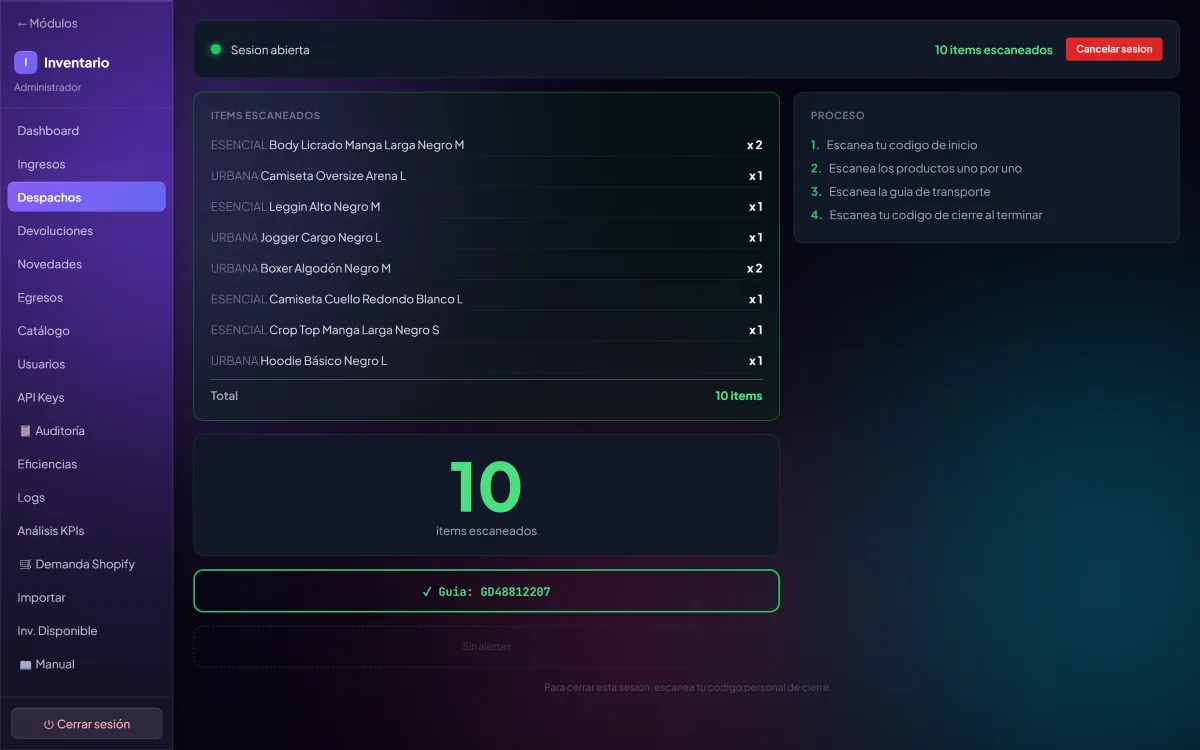Screen dimensions: 1200x750
Task: Click the Manual book icon
Action: tap(25, 664)
